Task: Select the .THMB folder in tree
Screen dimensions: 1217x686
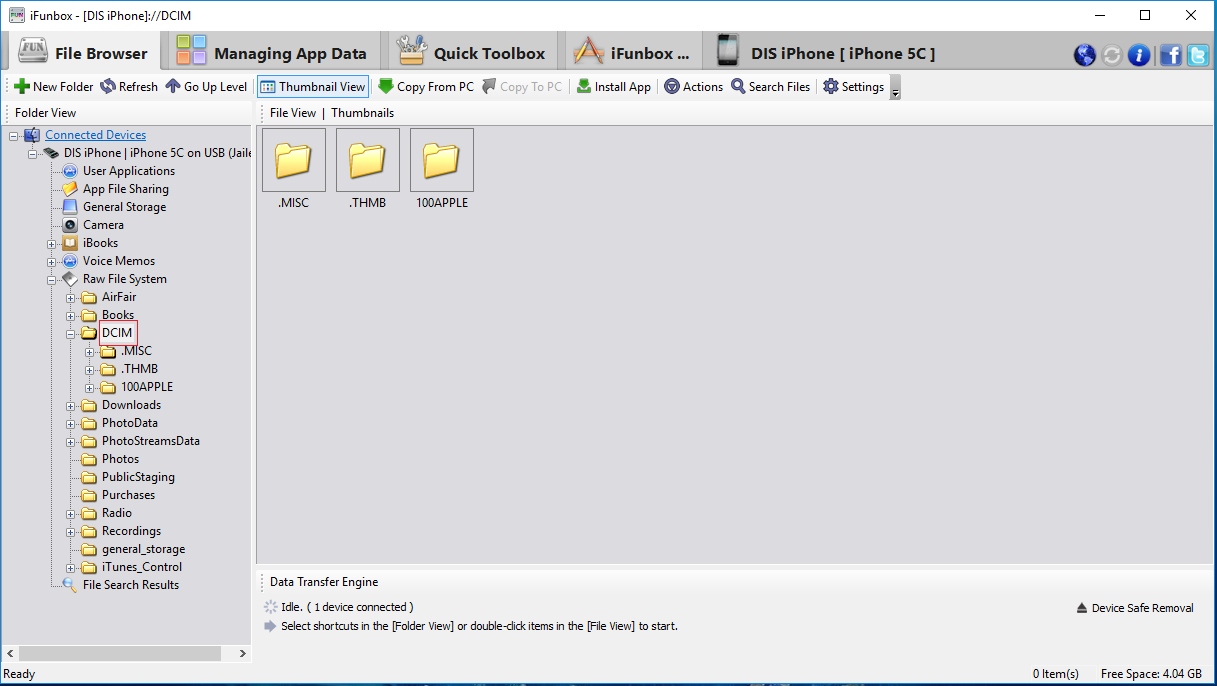Action: pos(139,369)
